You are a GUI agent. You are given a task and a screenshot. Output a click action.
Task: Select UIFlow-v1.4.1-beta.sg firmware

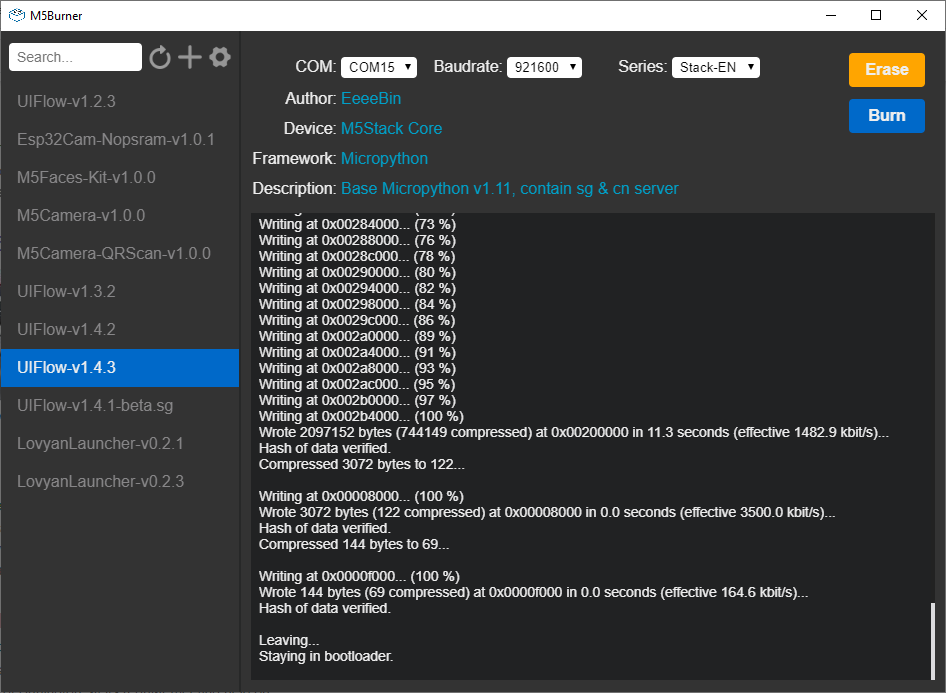pos(120,405)
